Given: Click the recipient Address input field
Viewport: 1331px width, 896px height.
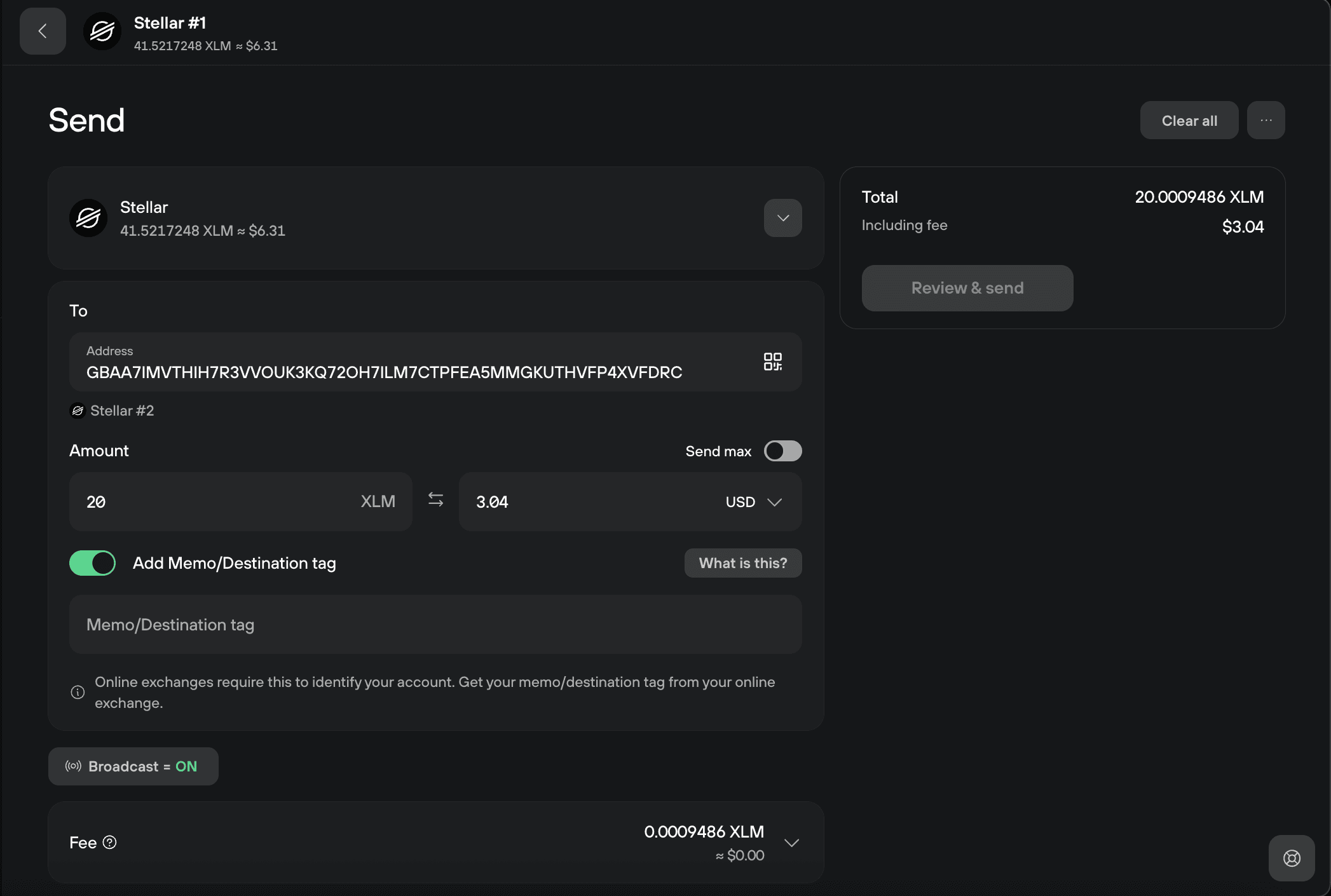Looking at the screenshot, I should (435, 362).
